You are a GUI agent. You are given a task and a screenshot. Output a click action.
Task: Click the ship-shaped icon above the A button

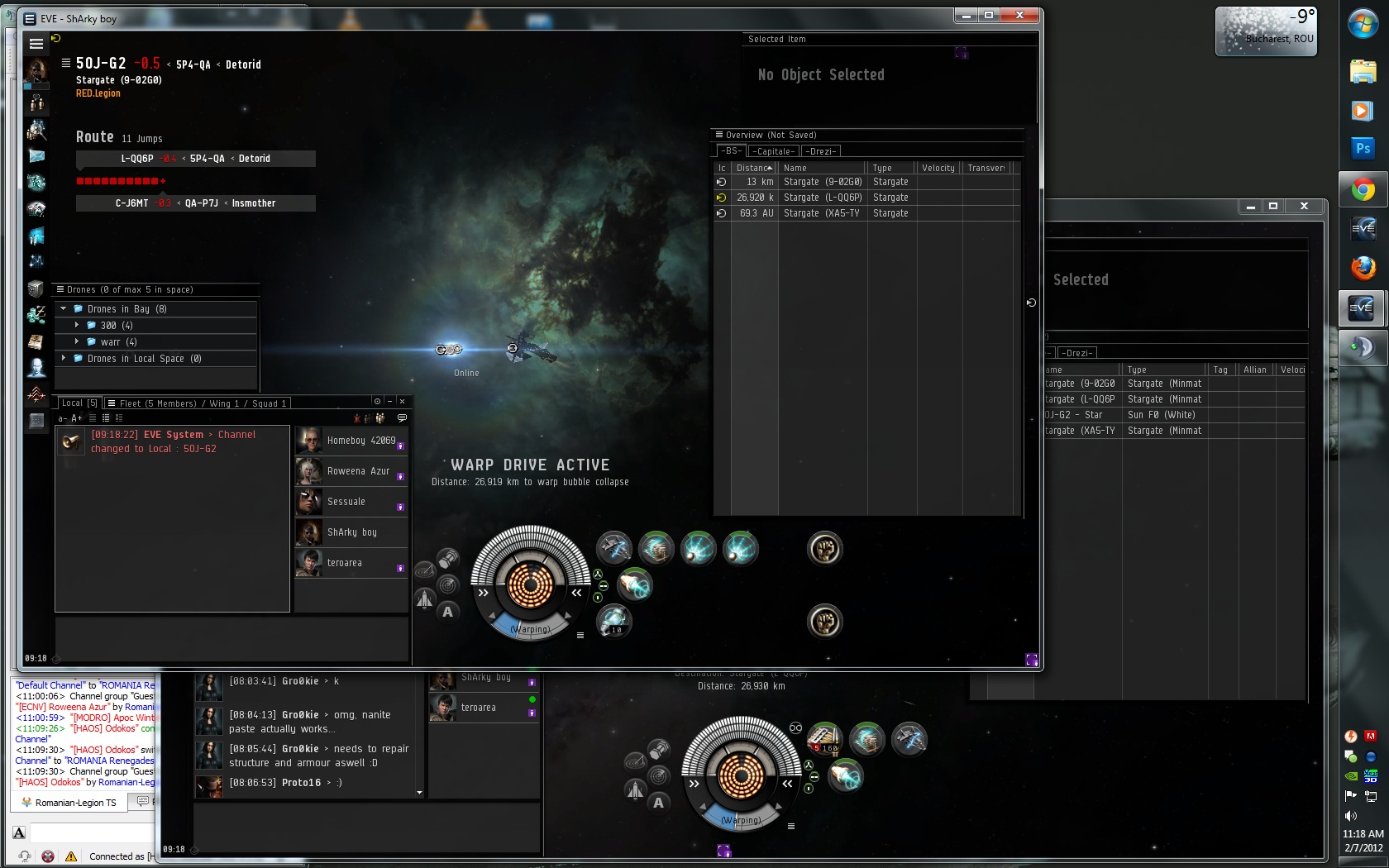pyautogui.click(x=424, y=599)
